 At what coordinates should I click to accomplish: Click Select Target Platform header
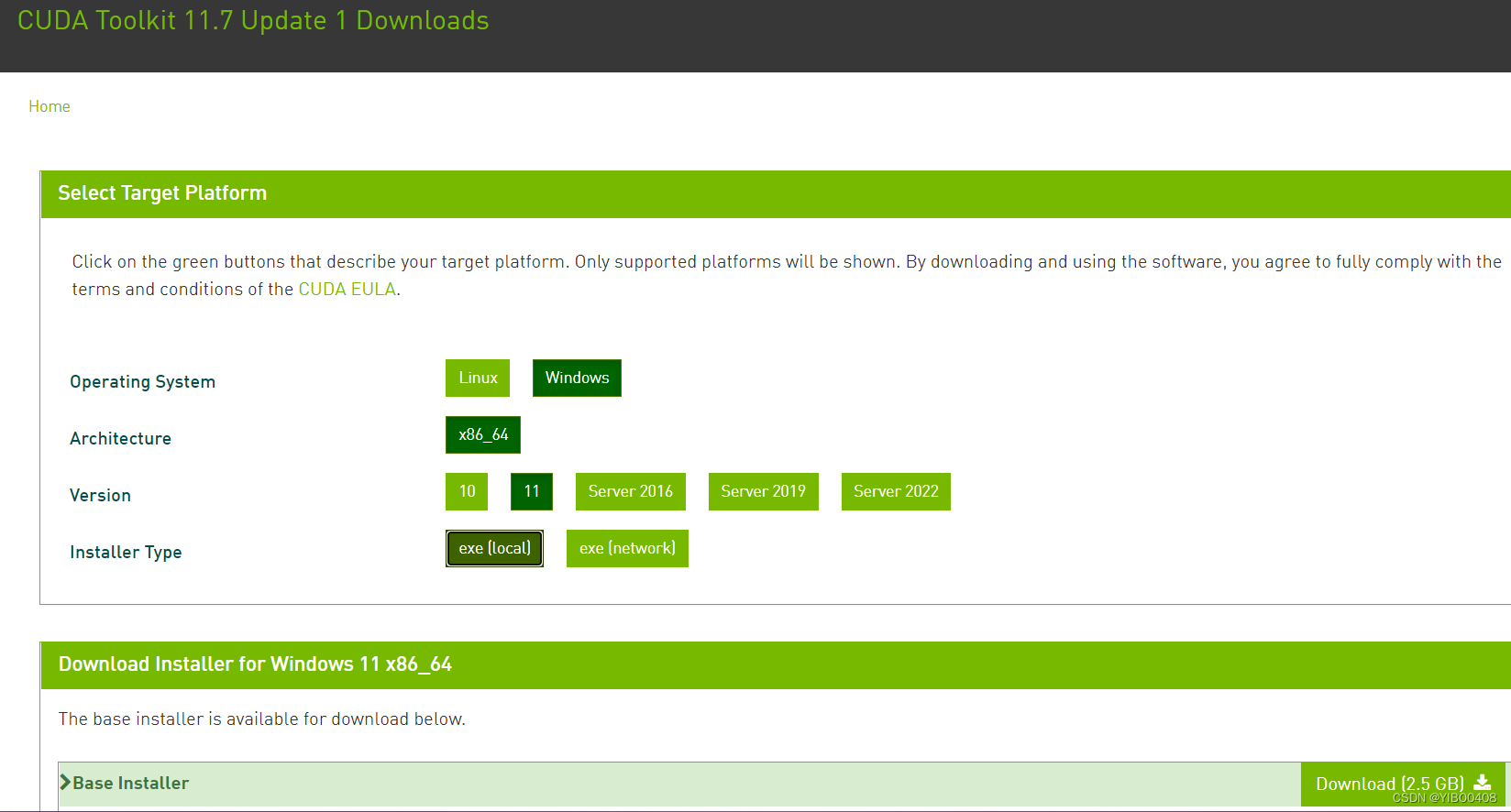[x=162, y=193]
